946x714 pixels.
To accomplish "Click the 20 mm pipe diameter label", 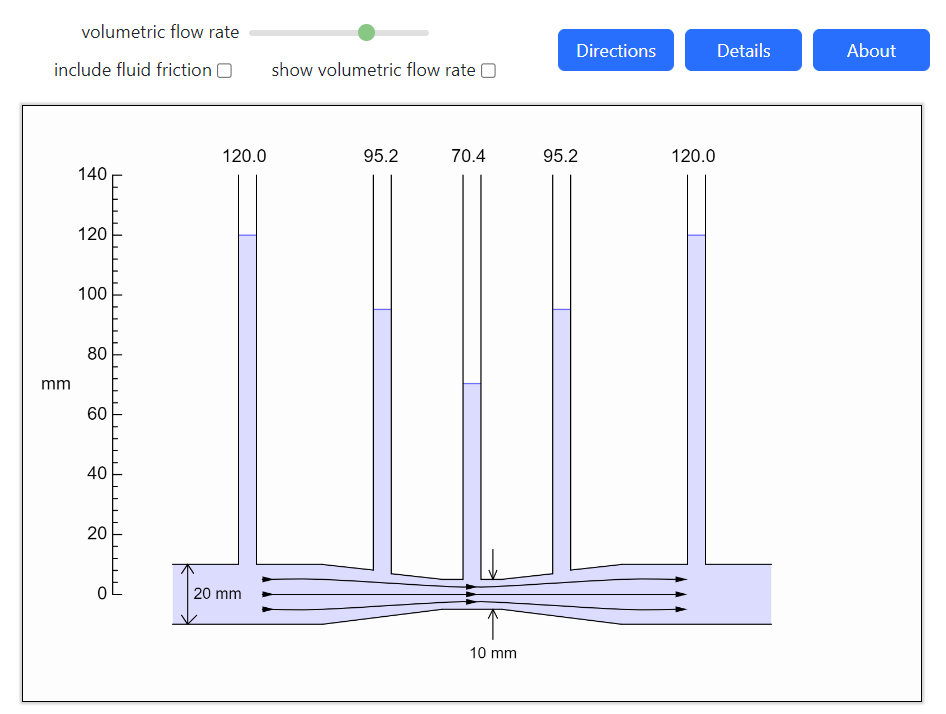I will [217, 594].
